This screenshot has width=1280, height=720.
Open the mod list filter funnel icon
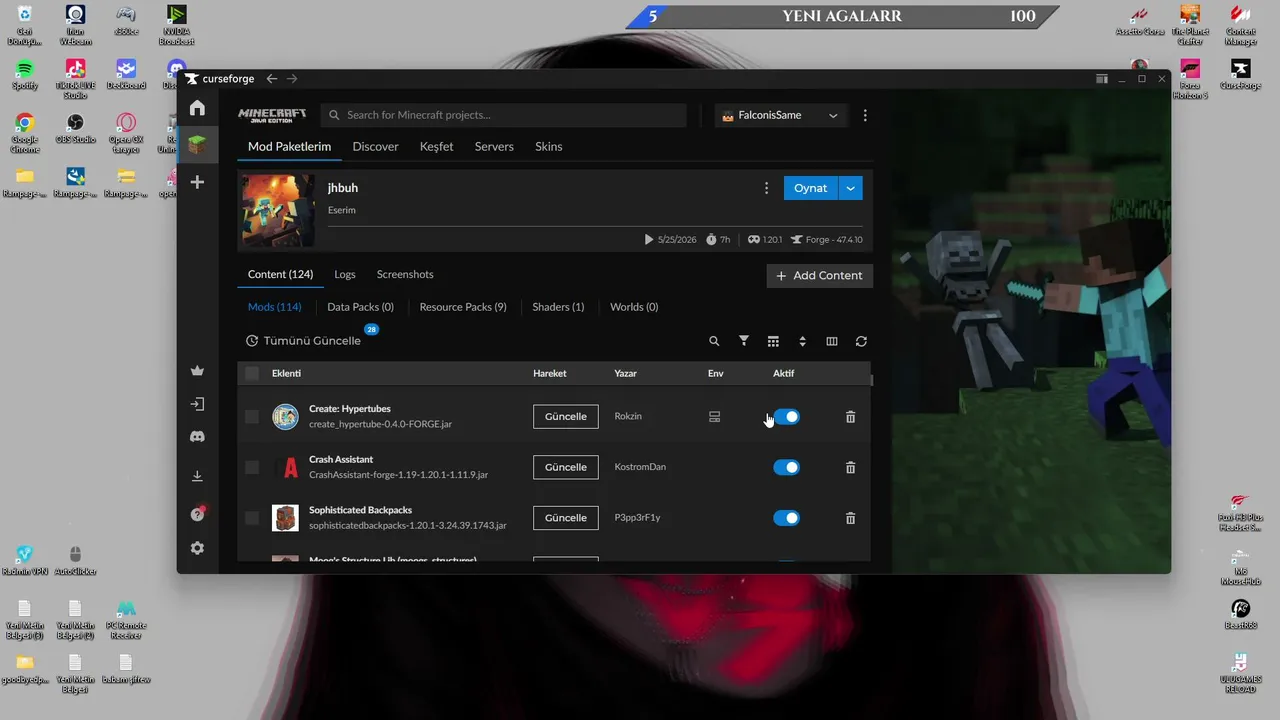coord(744,341)
